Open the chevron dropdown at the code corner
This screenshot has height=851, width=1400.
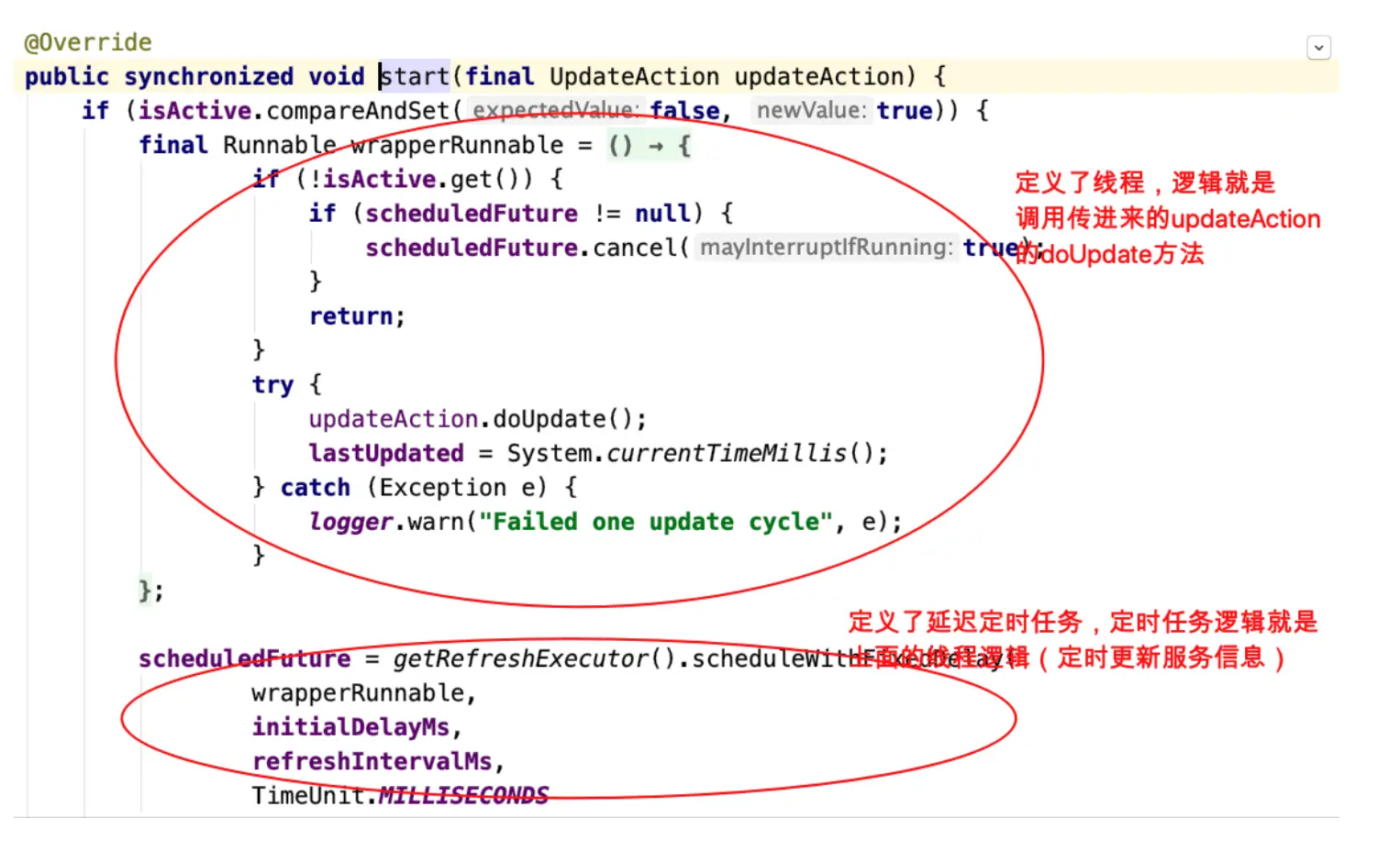[x=1318, y=48]
